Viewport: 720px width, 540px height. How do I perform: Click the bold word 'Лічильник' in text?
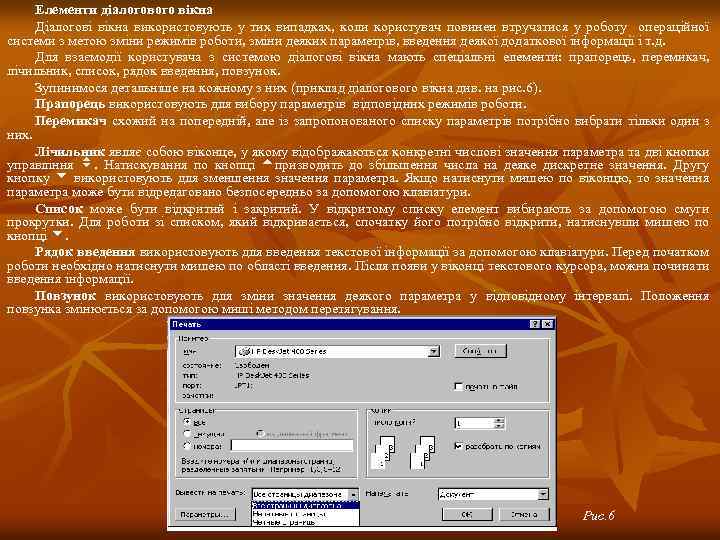coord(70,152)
